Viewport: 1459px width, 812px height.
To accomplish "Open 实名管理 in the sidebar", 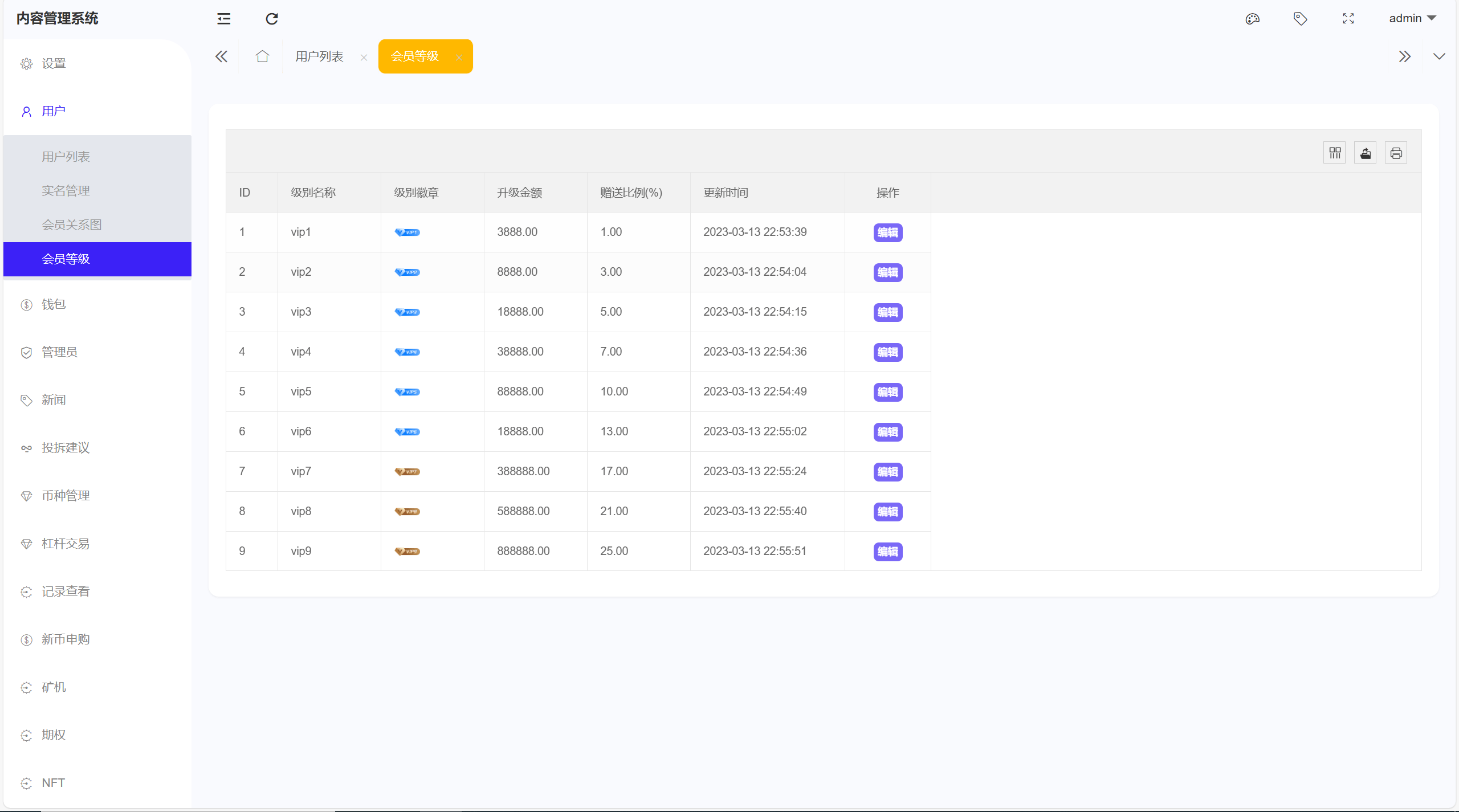I will pos(66,190).
